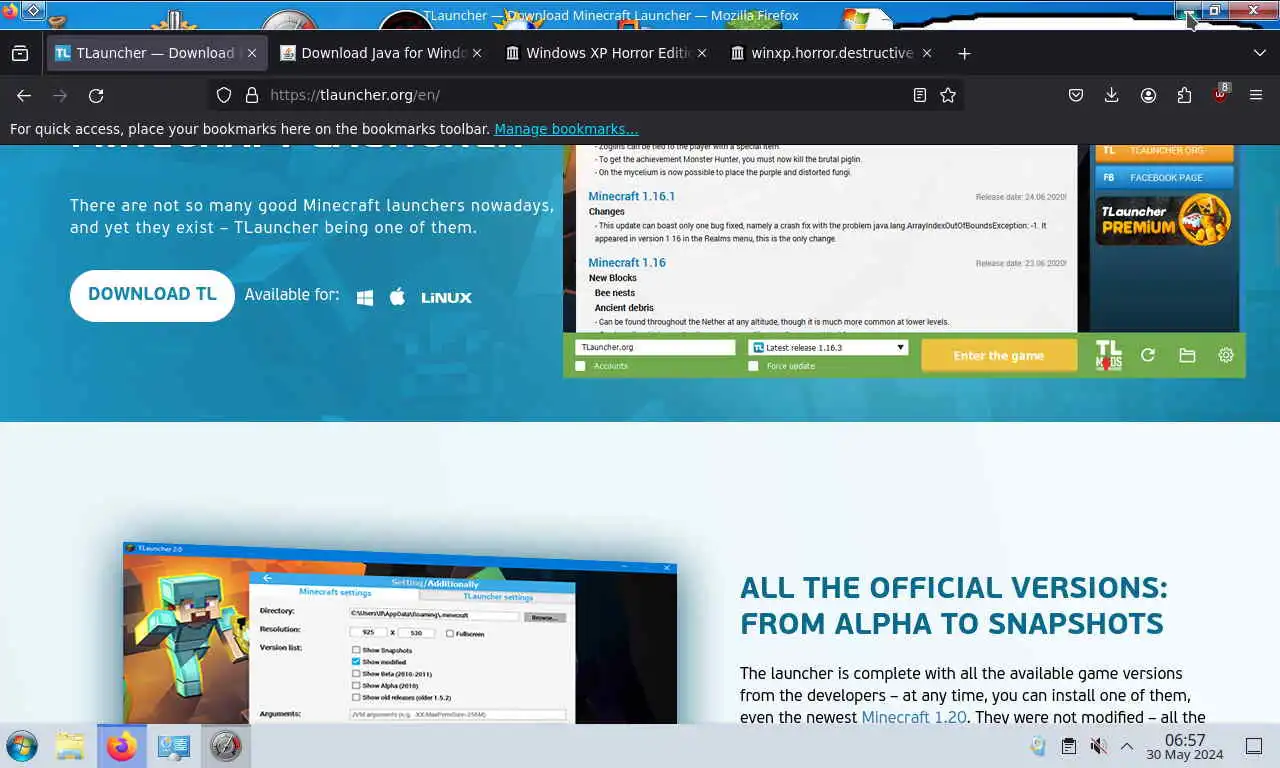This screenshot has height=768, width=1280.
Task: Show site security padlock info
Action: pyautogui.click(x=251, y=95)
